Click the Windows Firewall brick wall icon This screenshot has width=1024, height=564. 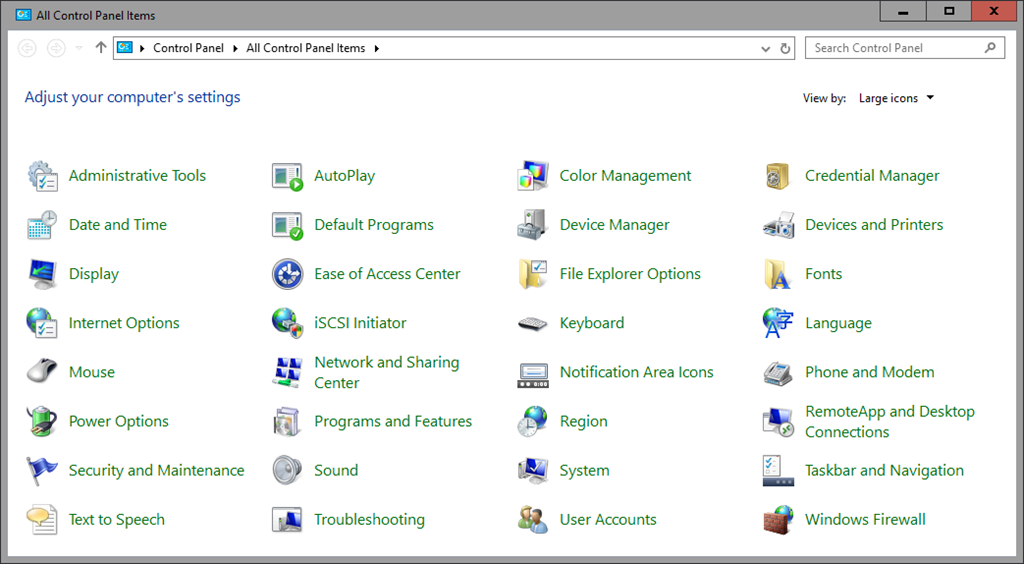pos(778,519)
